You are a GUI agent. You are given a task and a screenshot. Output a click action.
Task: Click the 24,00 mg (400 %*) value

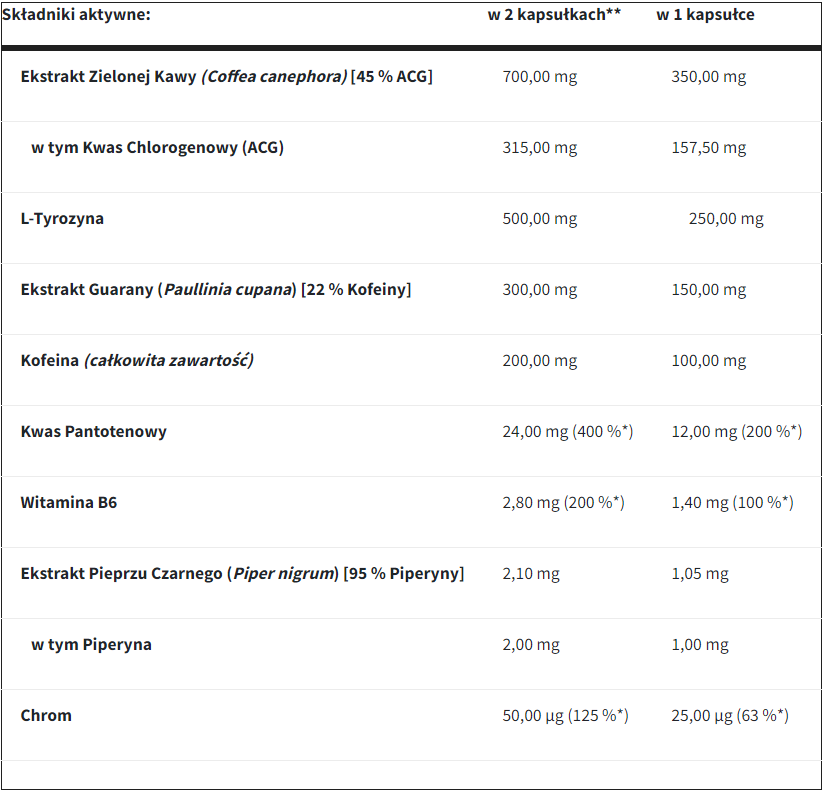(567, 432)
